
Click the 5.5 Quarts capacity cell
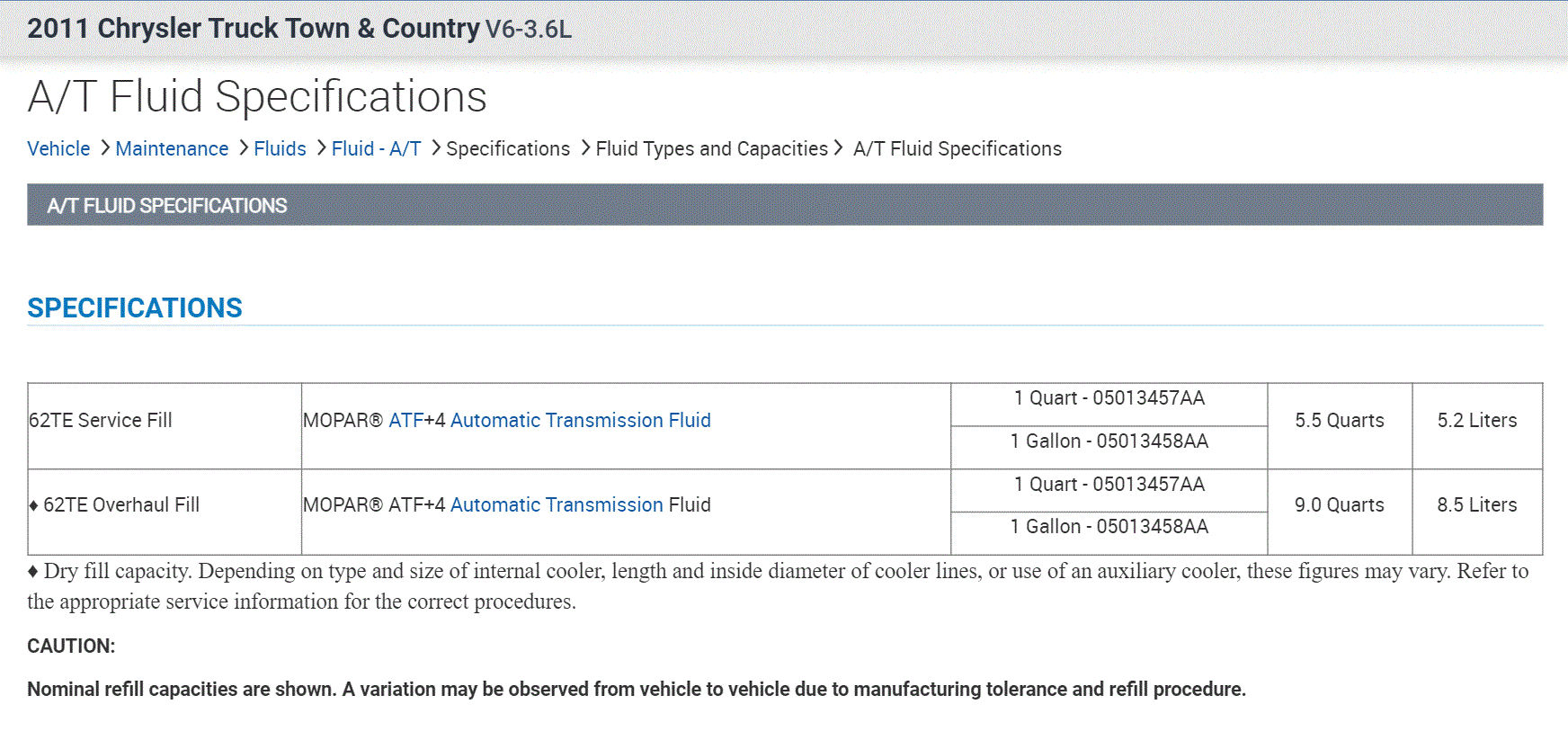(x=1339, y=420)
